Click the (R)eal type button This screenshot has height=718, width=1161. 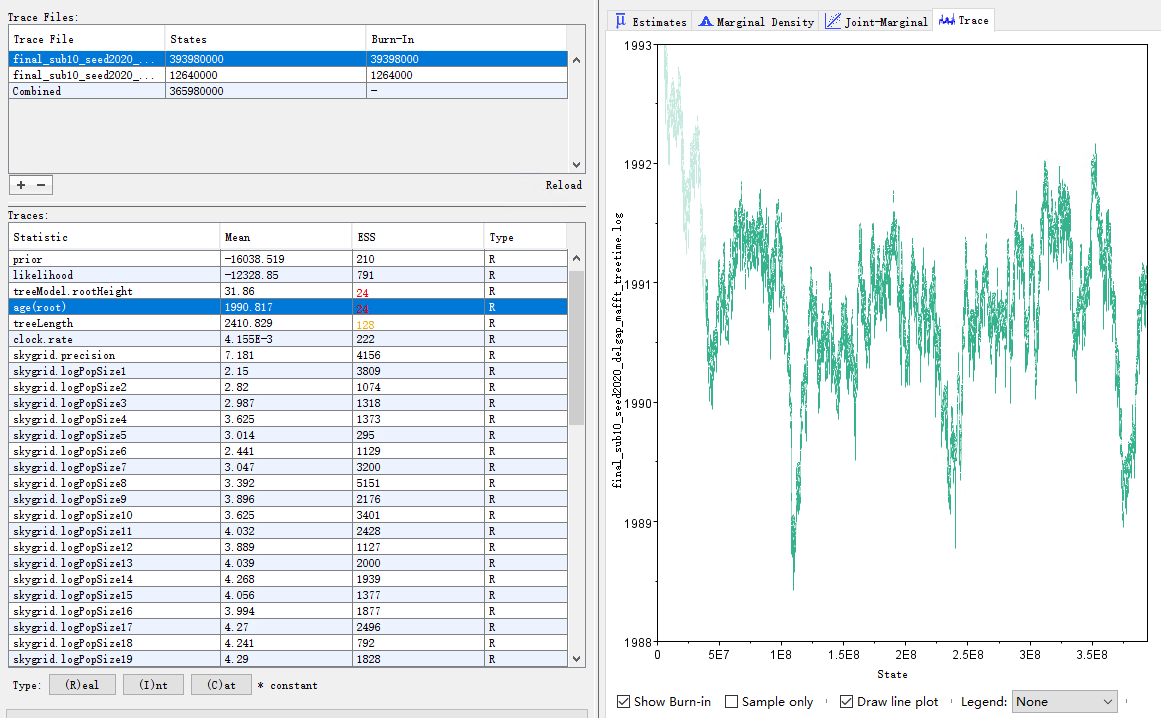[82, 684]
